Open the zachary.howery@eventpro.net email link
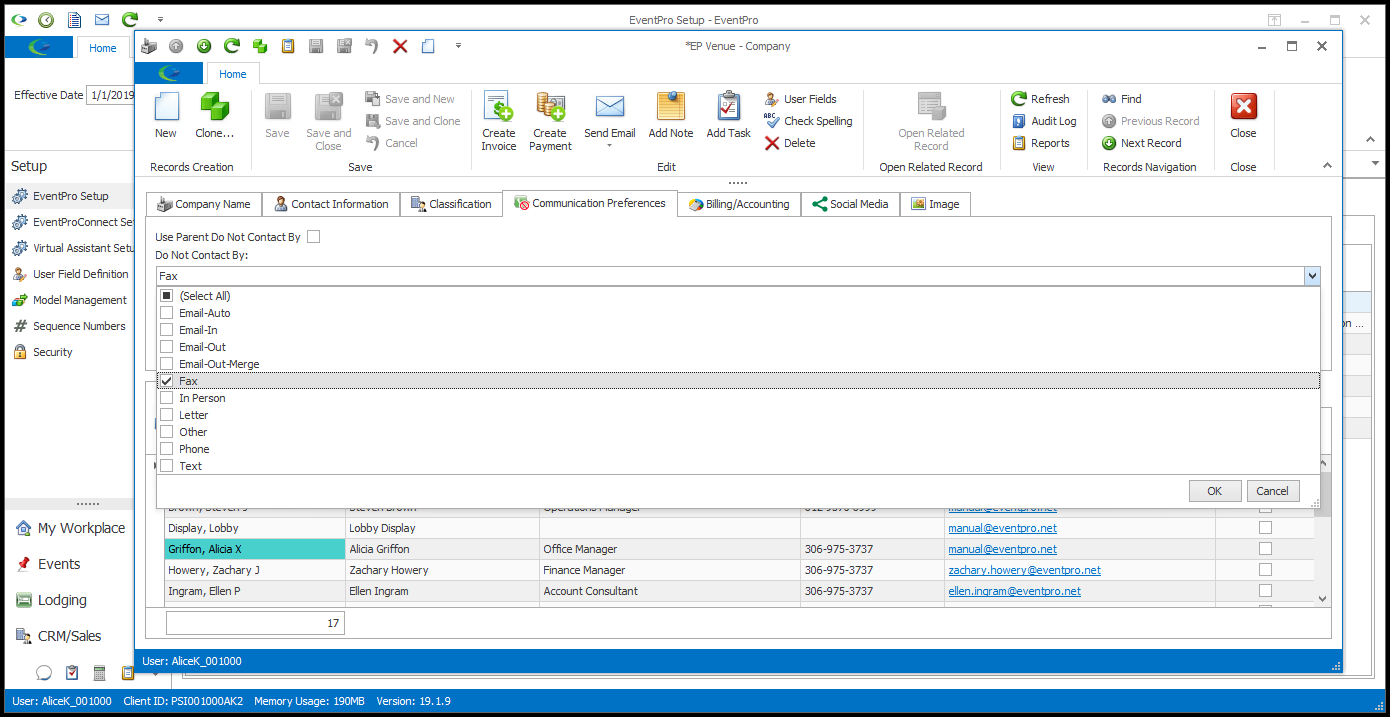Screen dimensions: 1390x717 point(1024,570)
